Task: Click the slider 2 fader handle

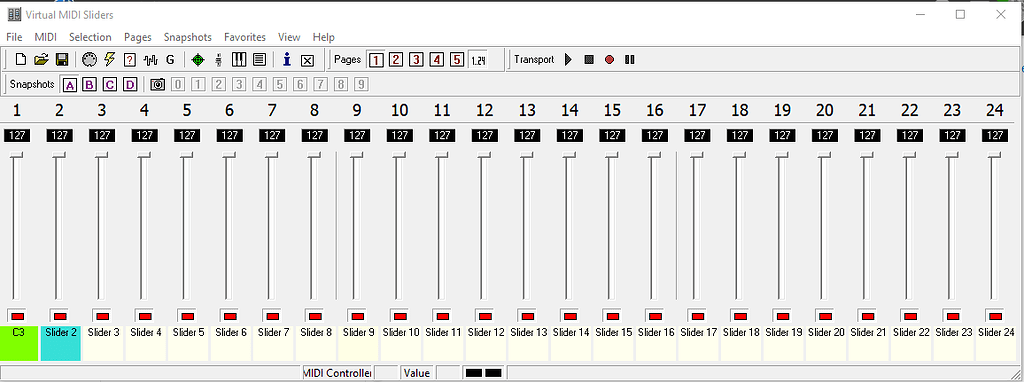Action: [59, 155]
